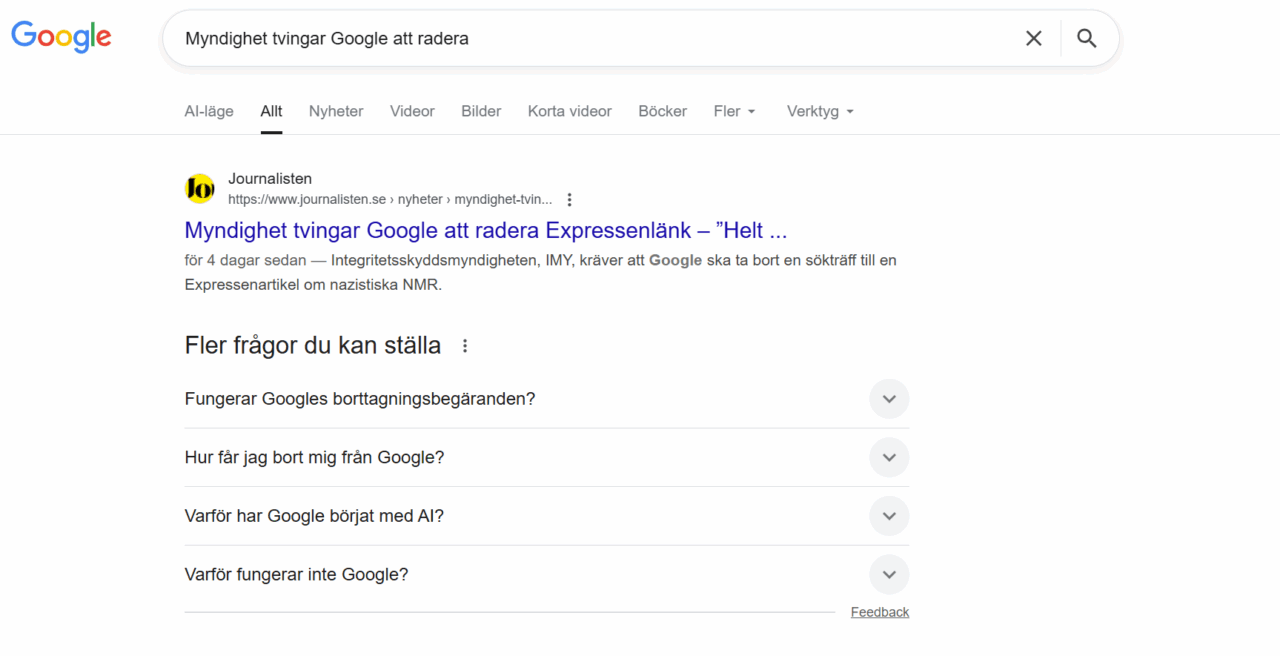
Task: Click inside the search query text field
Action: pos(590,38)
